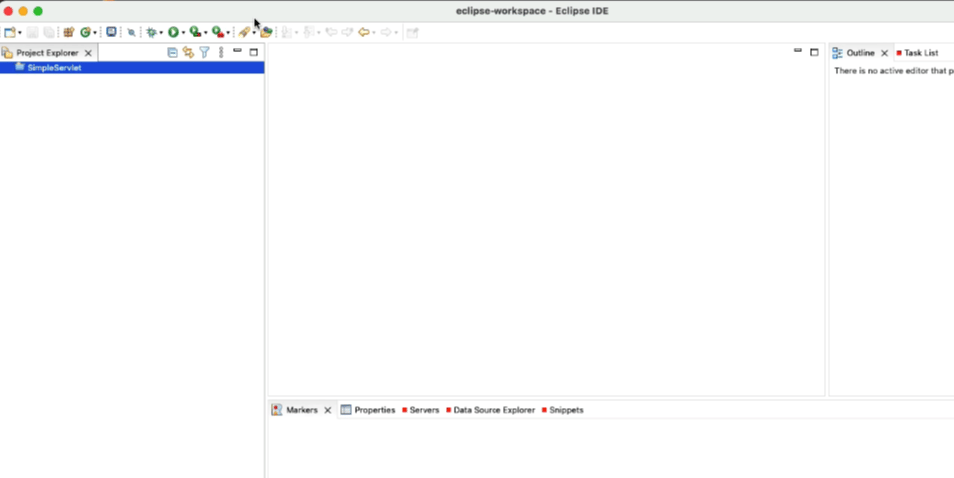Viewport: 954px width, 478px height.
Task: Toggle the Pin Editor toolbar icon
Action: pos(413,33)
